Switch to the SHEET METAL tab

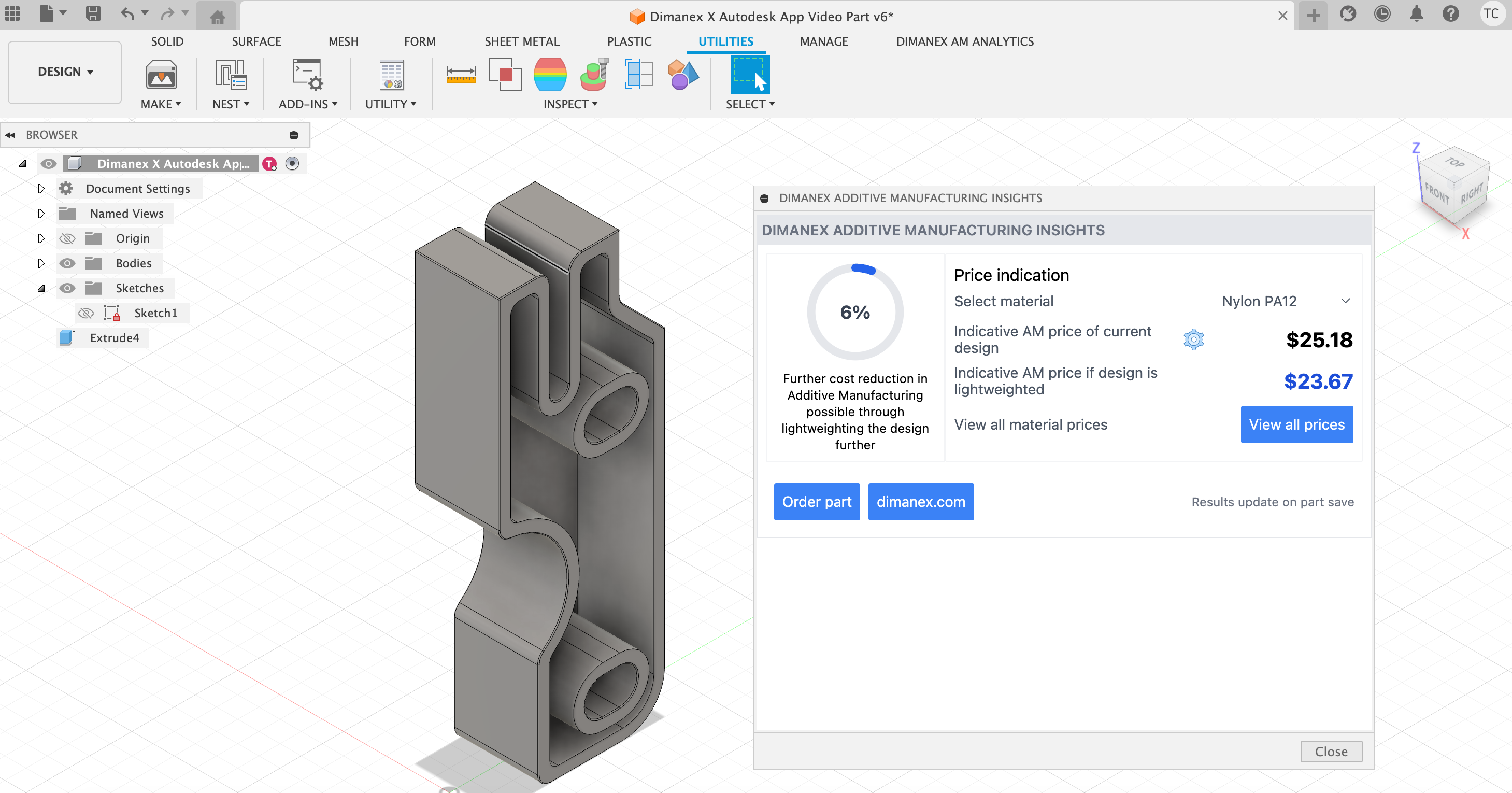point(521,41)
